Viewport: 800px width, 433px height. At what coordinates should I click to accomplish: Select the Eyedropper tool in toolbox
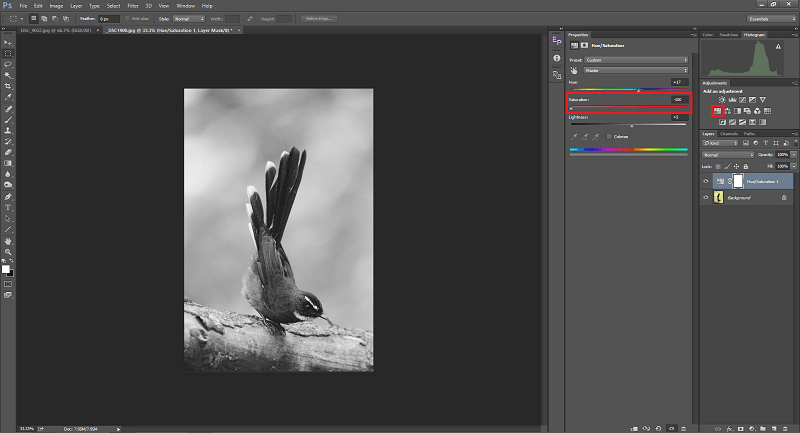tap(8, 97)
